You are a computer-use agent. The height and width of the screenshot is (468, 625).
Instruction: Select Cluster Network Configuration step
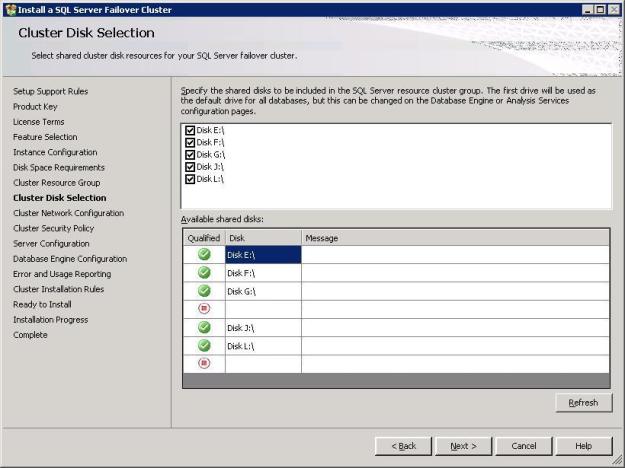tap(68, 213)
